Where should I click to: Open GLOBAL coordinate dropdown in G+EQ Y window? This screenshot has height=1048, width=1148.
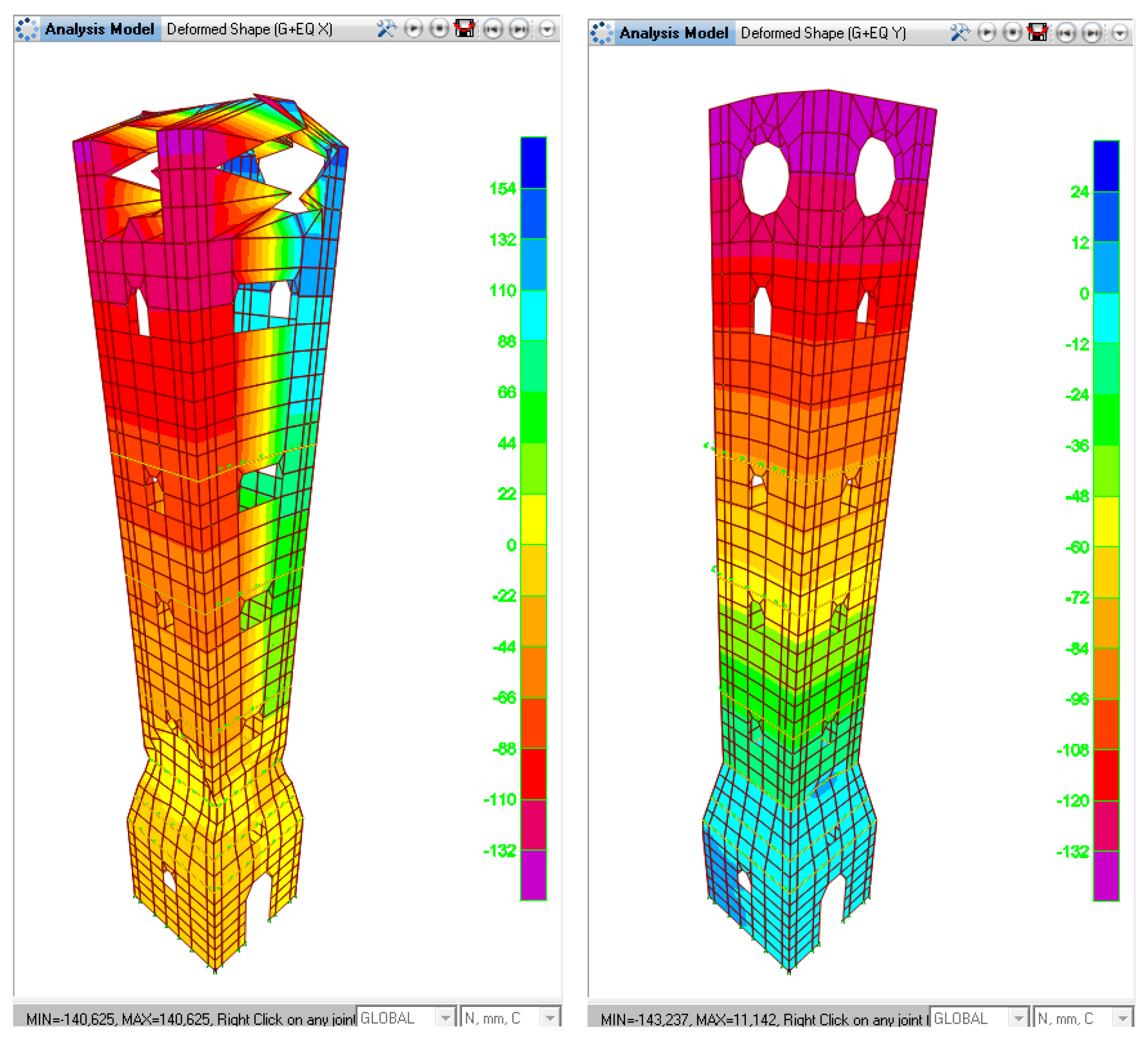[980, 1018]
